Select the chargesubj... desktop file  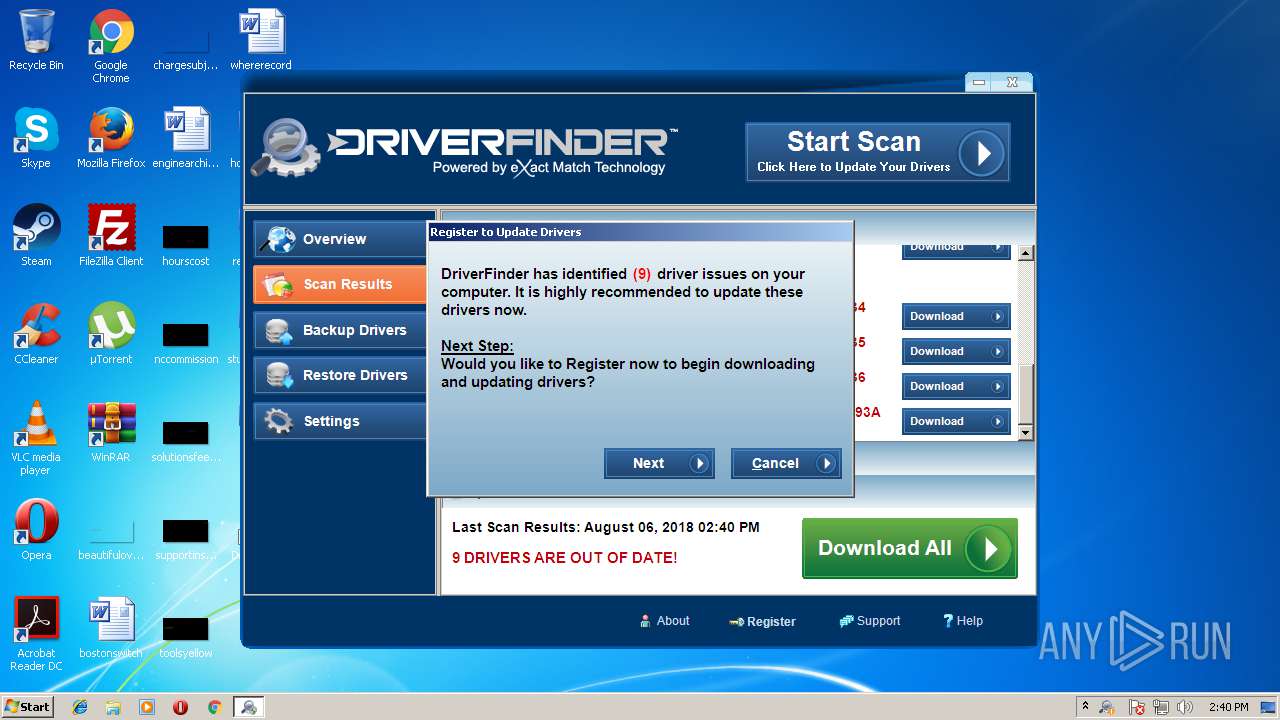(186, 50)
